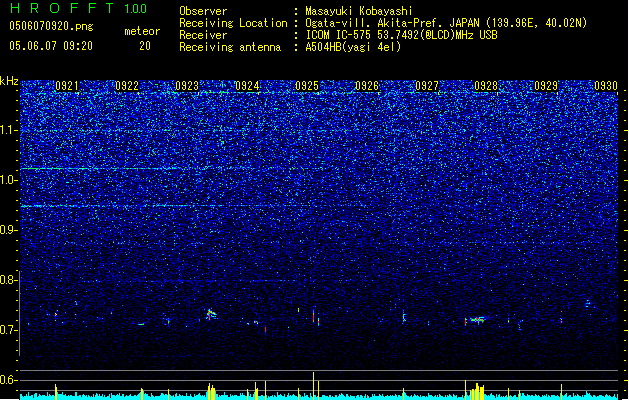
Task: Click the kHz axis unit label
Action: [9, 81]
